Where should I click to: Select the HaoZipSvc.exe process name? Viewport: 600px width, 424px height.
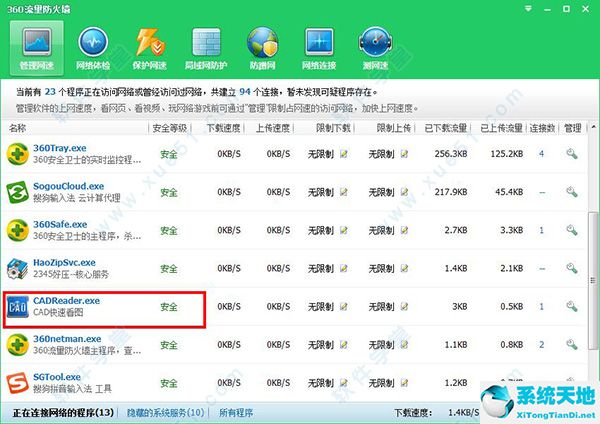pyautogui.click(x=64, y=263)
